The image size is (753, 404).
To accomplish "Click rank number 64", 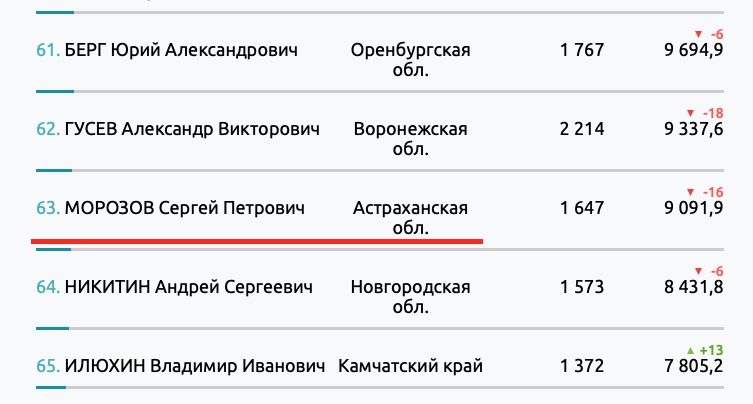I will [47, 287].
